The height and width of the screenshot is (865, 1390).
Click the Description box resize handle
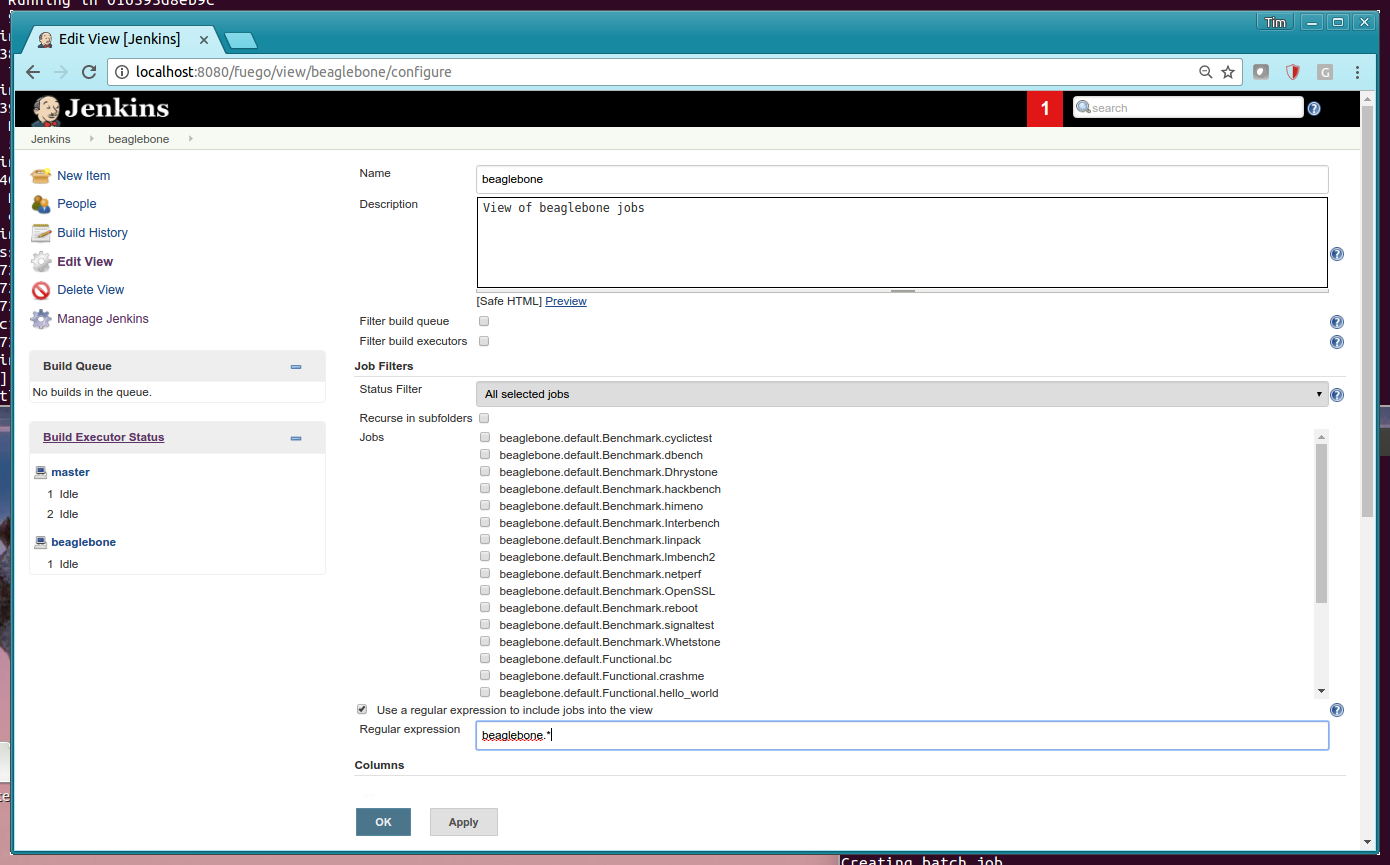click(x=902, y=290)
